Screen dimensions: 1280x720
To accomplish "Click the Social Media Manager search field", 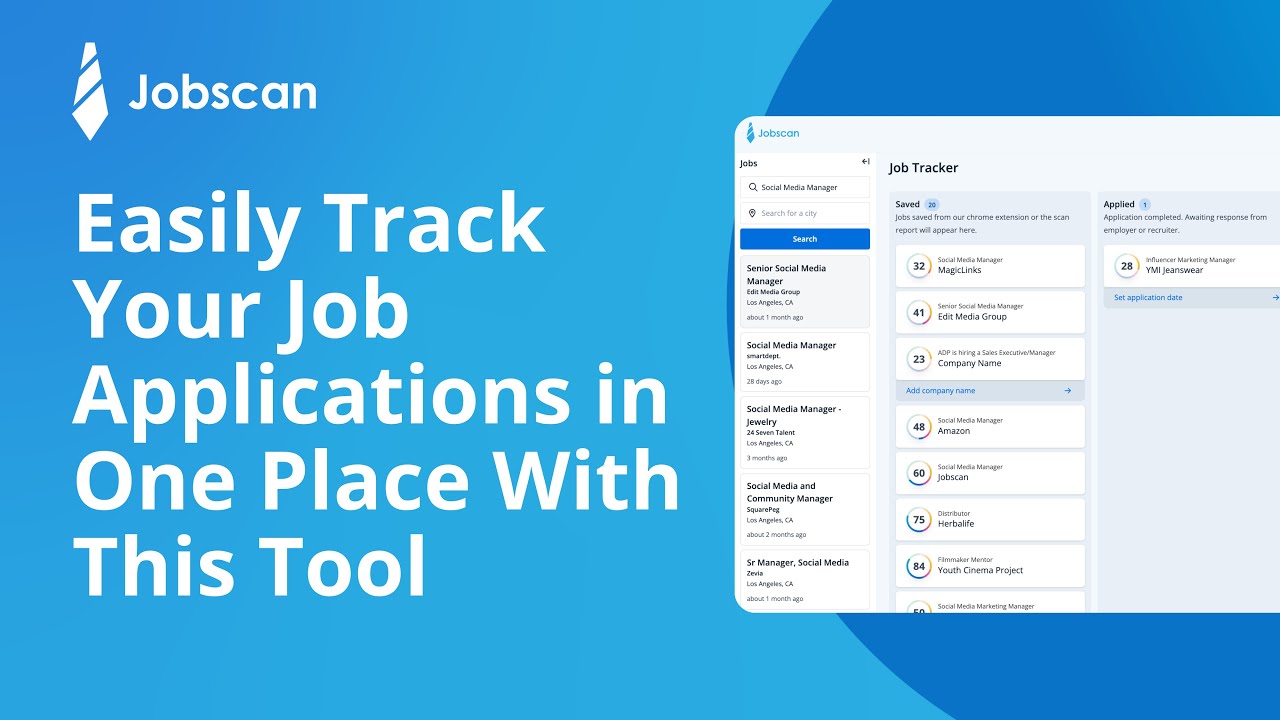I will (805, 187).
